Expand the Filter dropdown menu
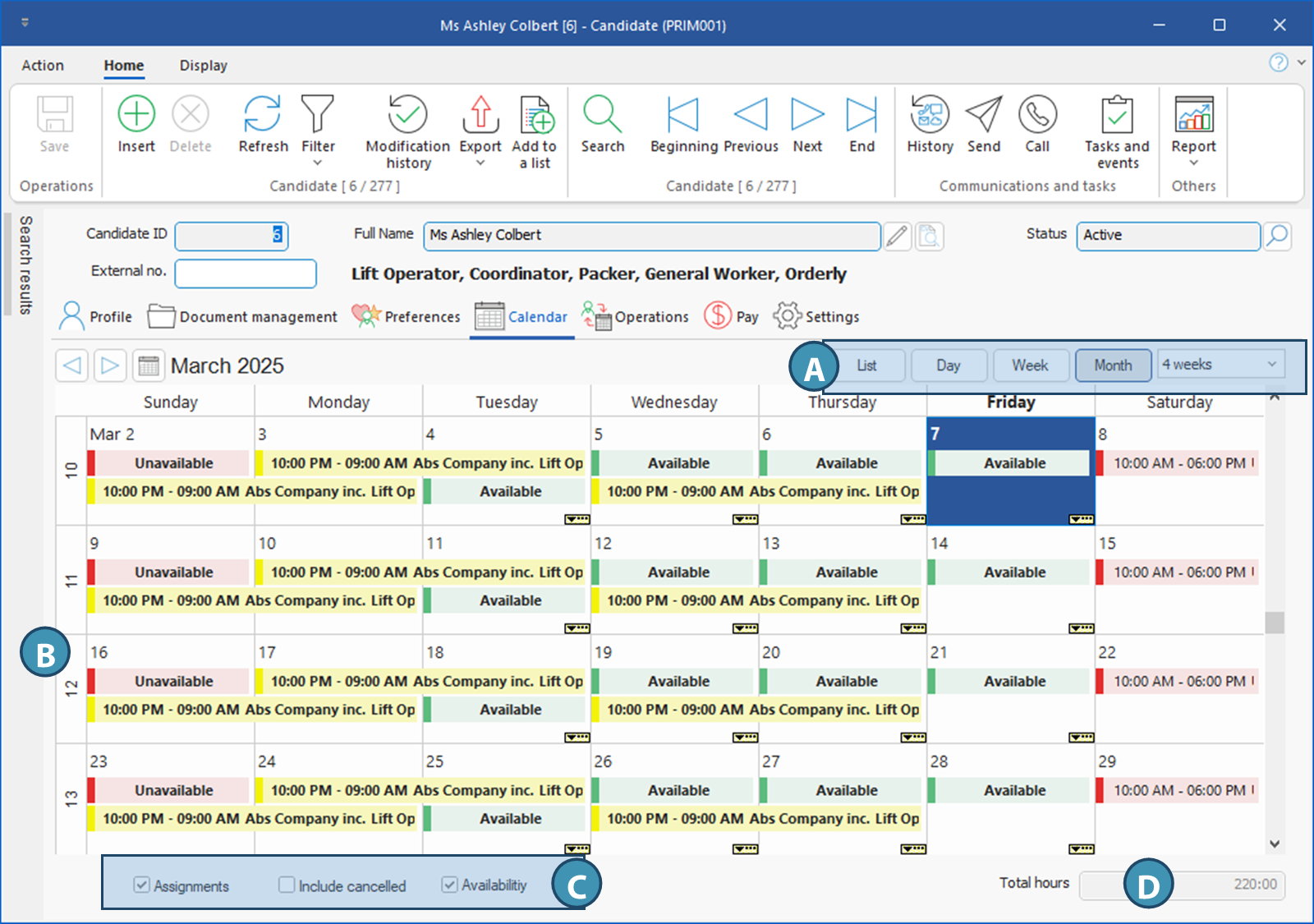Viewport: 1314px width, 924px height. click(318, 163)
